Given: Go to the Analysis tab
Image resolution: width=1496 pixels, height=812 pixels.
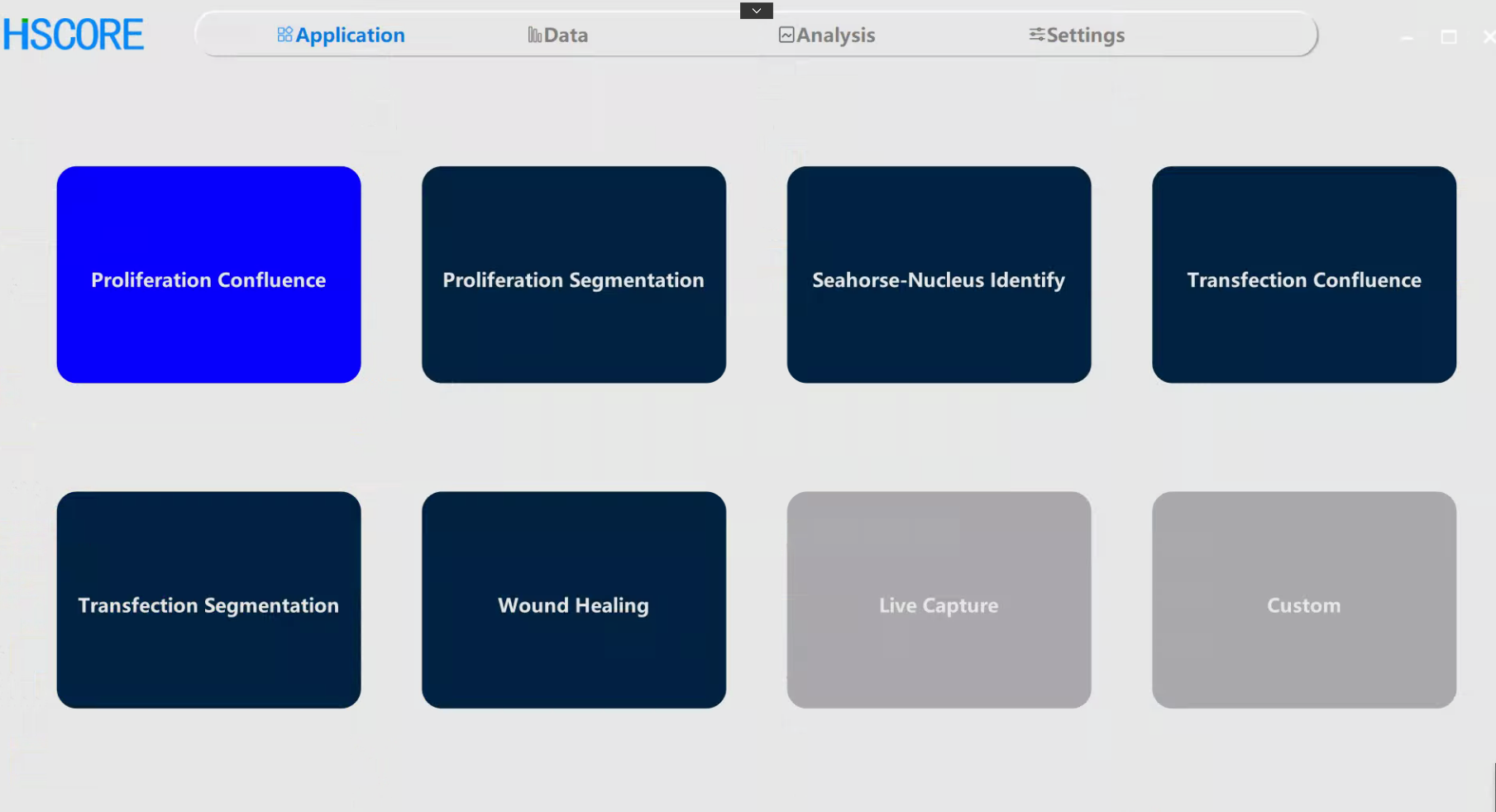Looking at the screenshot, I should point(835,36).
